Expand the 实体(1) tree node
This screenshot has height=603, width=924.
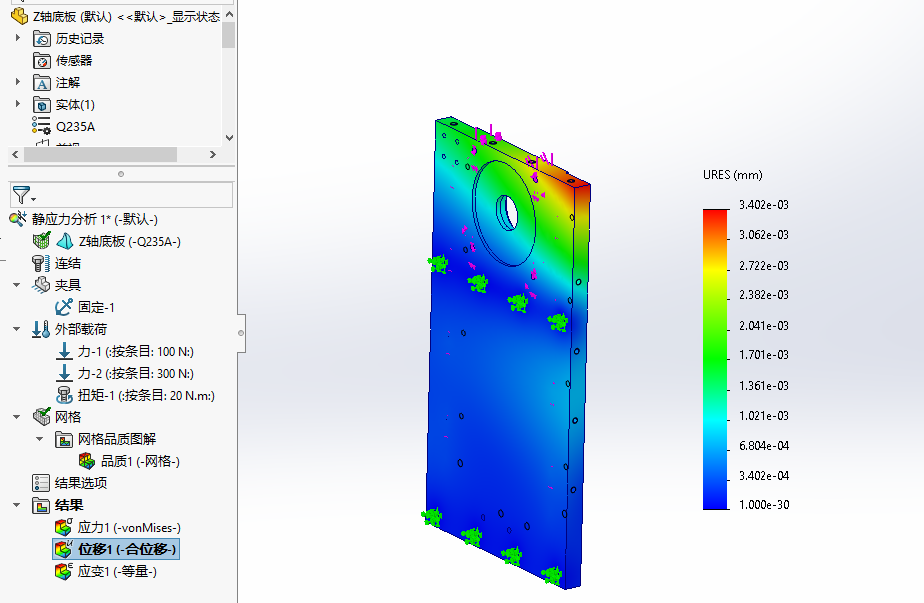[x=17, y=104]
